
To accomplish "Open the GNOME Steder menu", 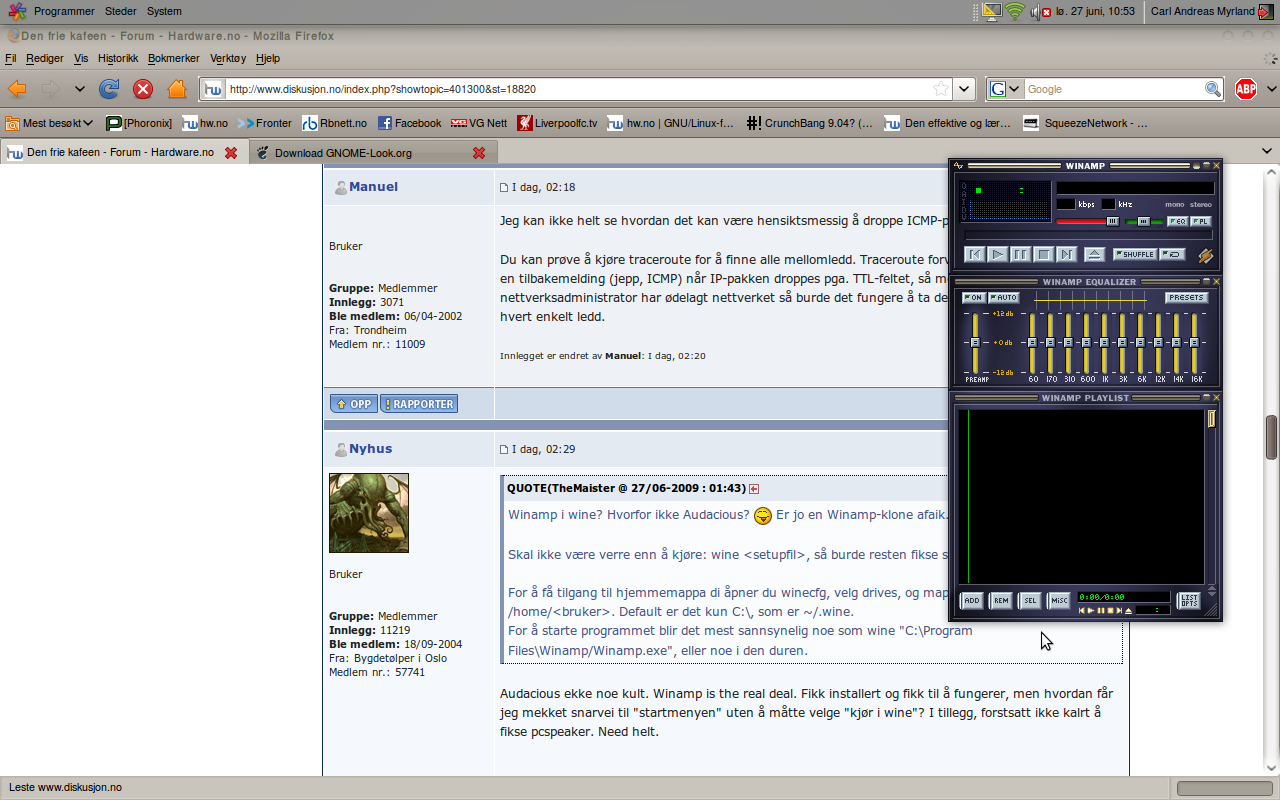I will 121,11.
